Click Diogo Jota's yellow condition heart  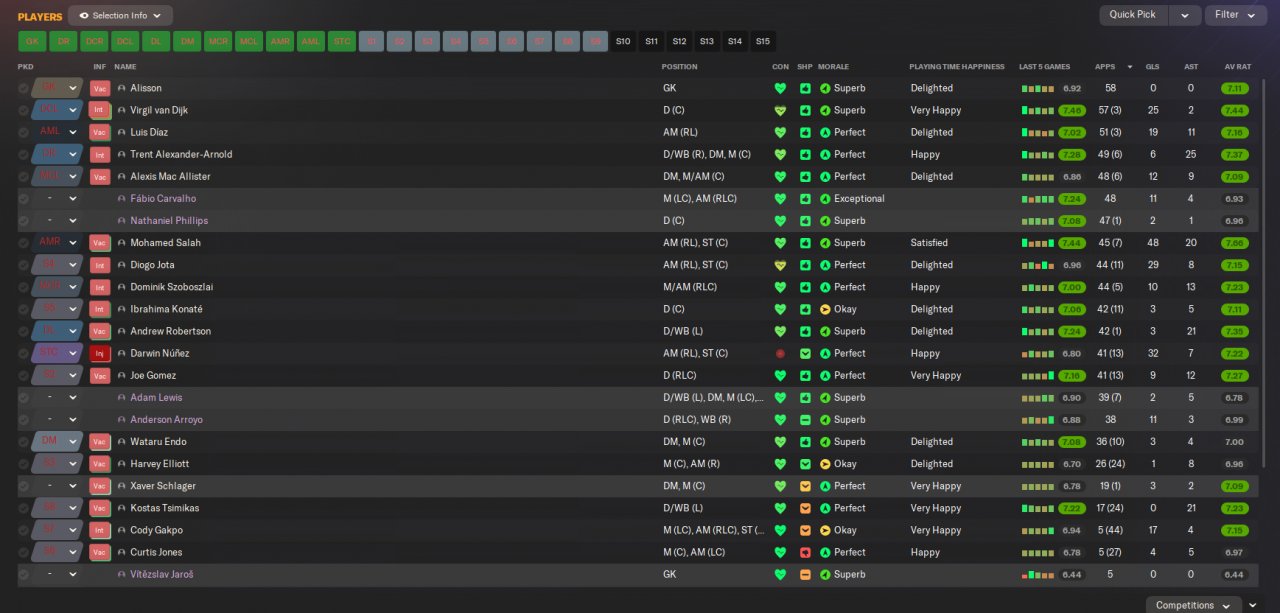tap(781, 265)
